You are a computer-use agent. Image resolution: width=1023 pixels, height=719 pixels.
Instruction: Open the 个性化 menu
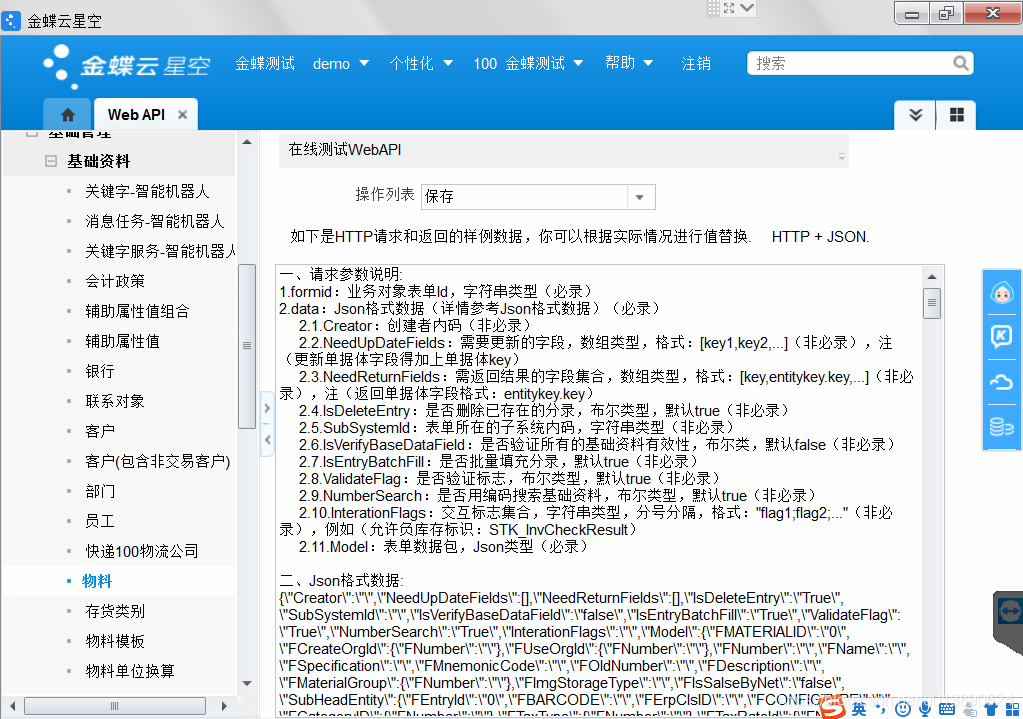[x=421, y=63]
